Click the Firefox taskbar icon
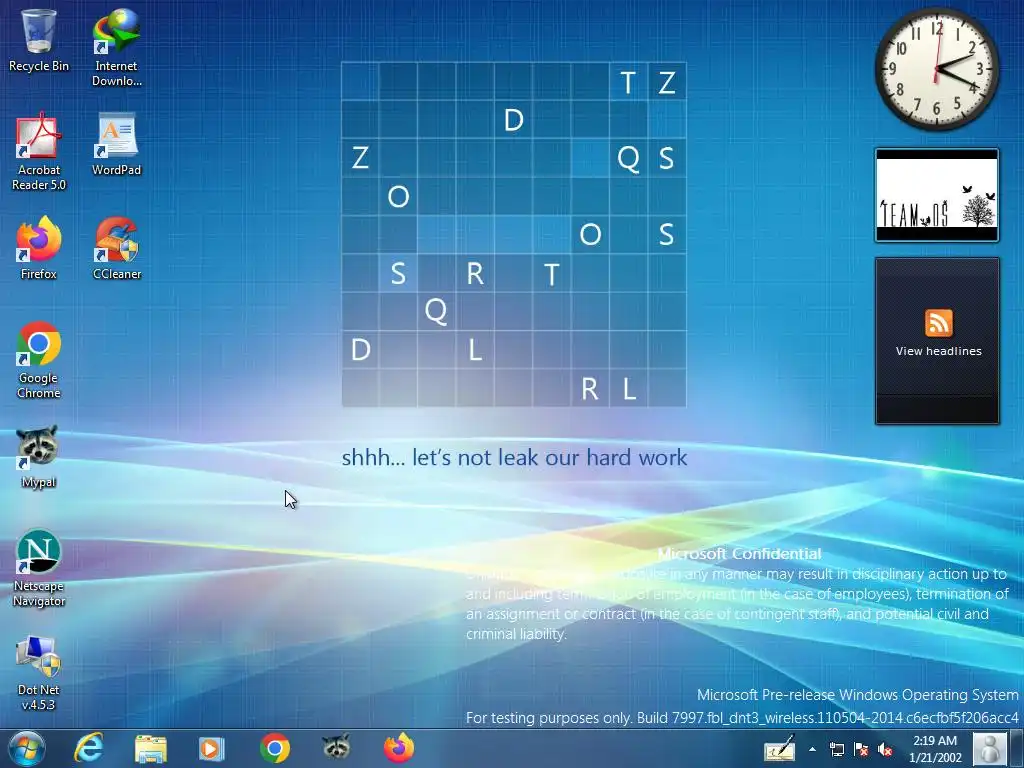The width and height of the screenshot is (1024, 768). pyautogui.click(x=398, y=748)
